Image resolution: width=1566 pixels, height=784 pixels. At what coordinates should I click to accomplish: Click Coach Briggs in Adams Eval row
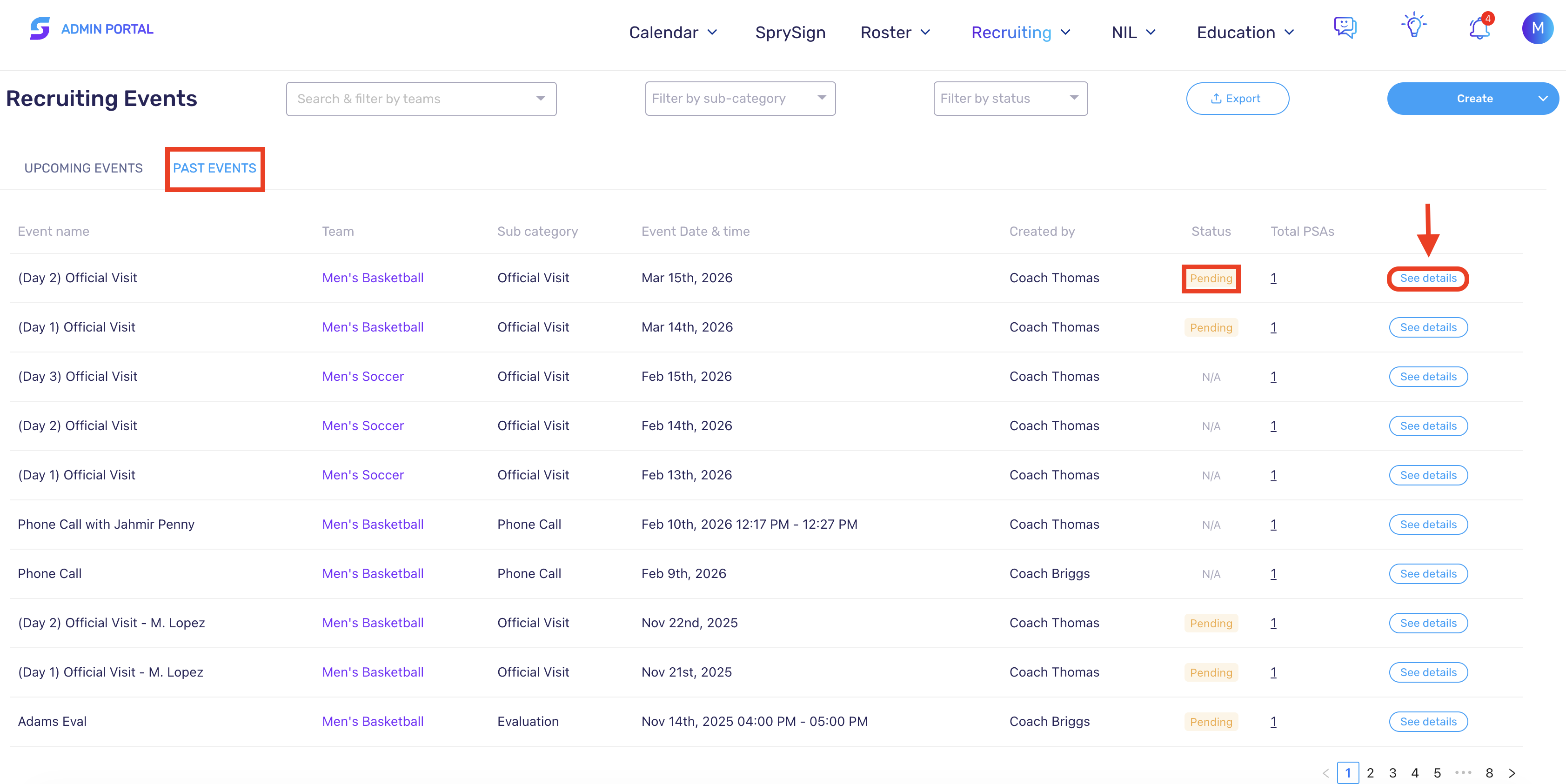coord(1049,721)
